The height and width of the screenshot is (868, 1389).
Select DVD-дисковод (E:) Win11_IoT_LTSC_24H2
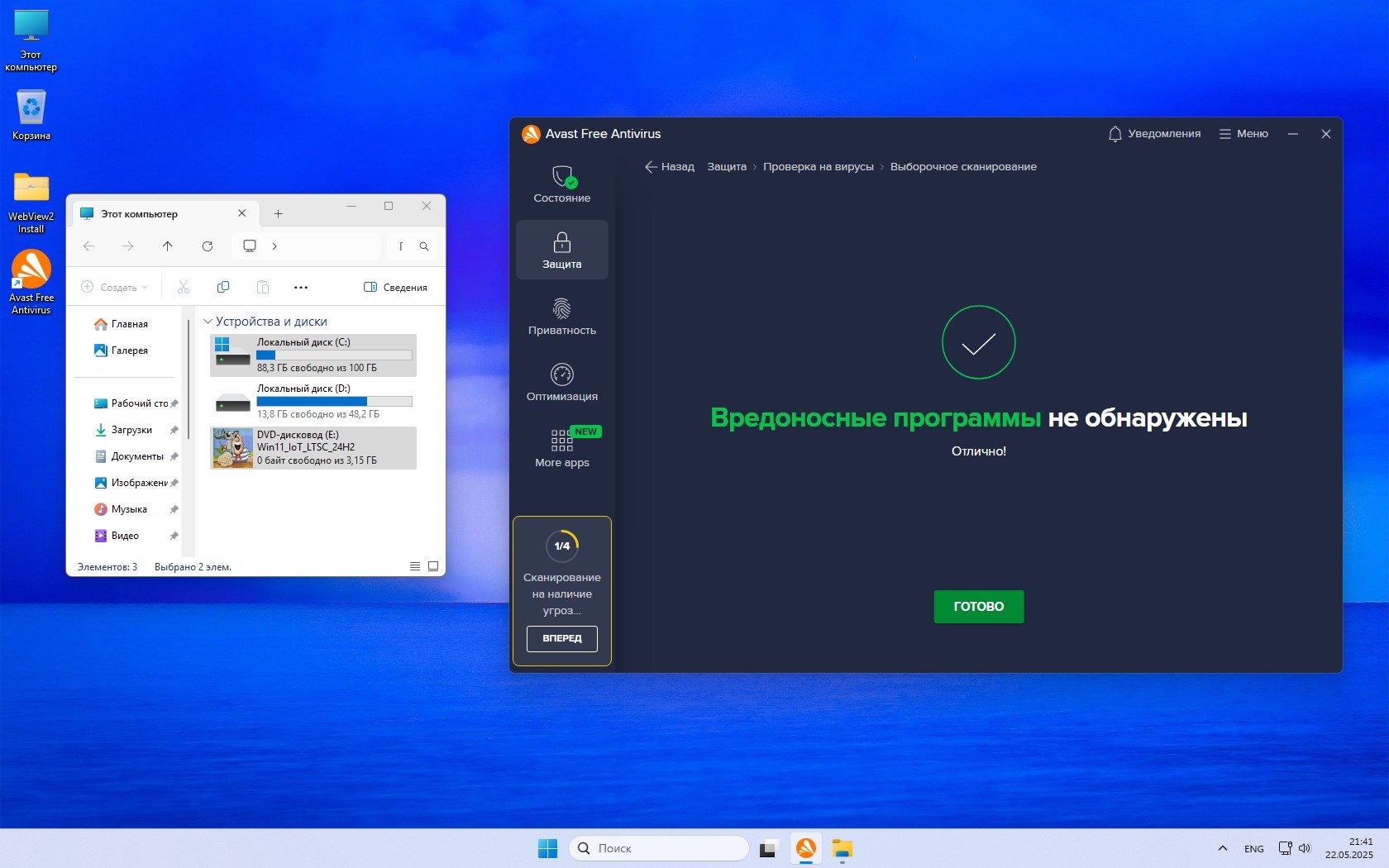point(313,448)
